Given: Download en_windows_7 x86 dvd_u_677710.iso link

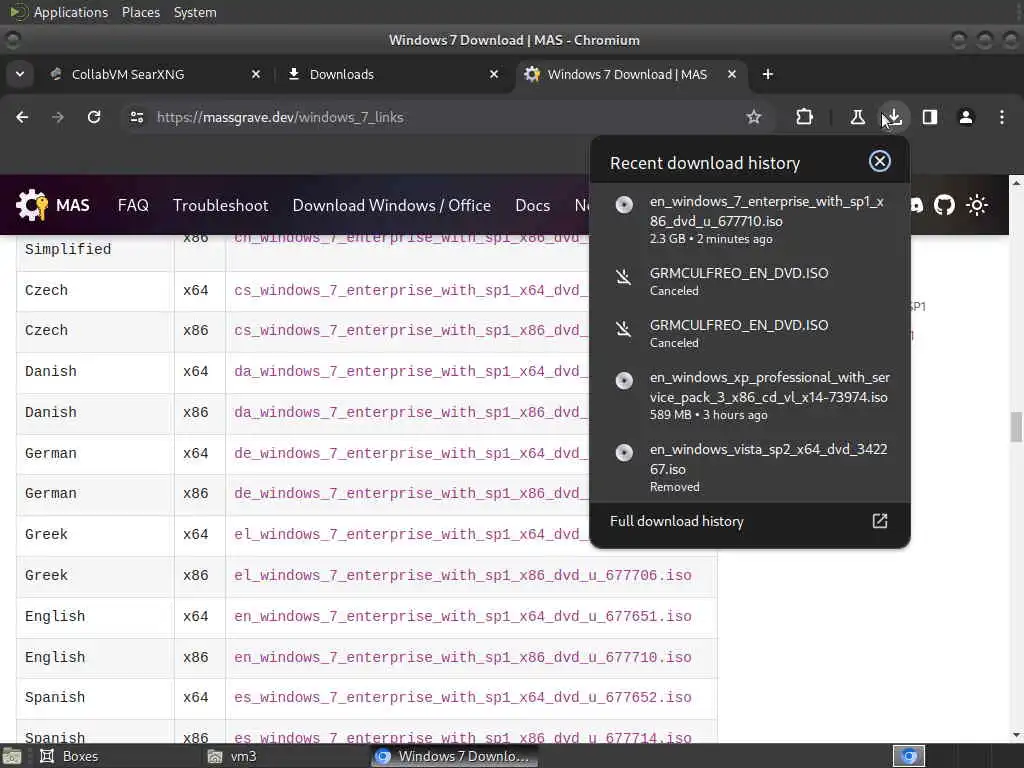Looking at the screenshot, I should (463, 657).
